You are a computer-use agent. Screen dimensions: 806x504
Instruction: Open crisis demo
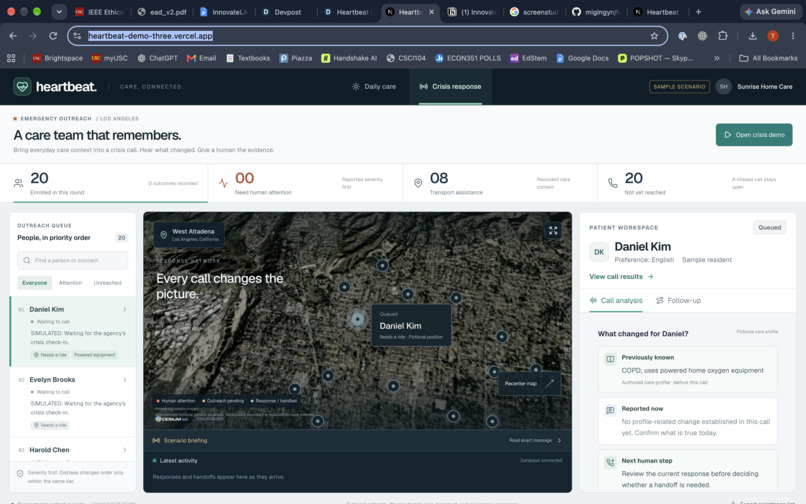tap(754, 135)
